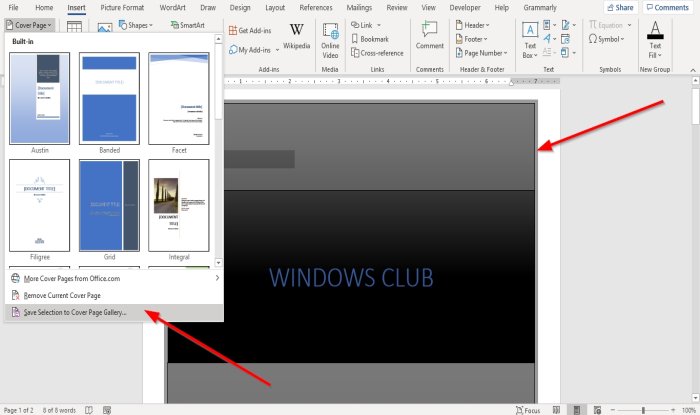Viewport: 700px width, 415px height.
Task: Toggle Print Layout view in status bar
Action: point(577,410)
